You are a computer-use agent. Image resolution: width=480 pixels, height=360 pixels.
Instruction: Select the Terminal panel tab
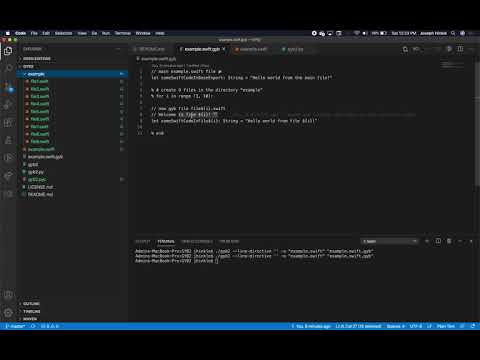pos(166,241)
